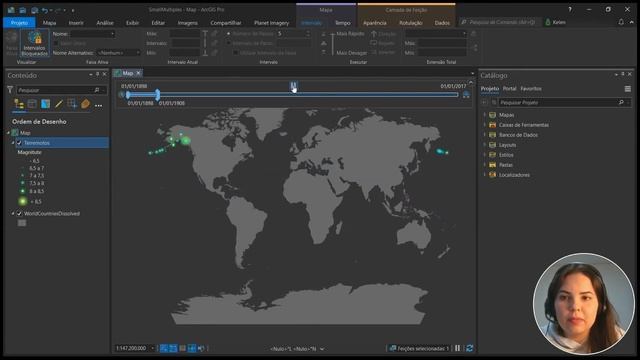
Task: Click the gray WorldCountriesDissolved symbol swatch
Action: pos(22,223)
